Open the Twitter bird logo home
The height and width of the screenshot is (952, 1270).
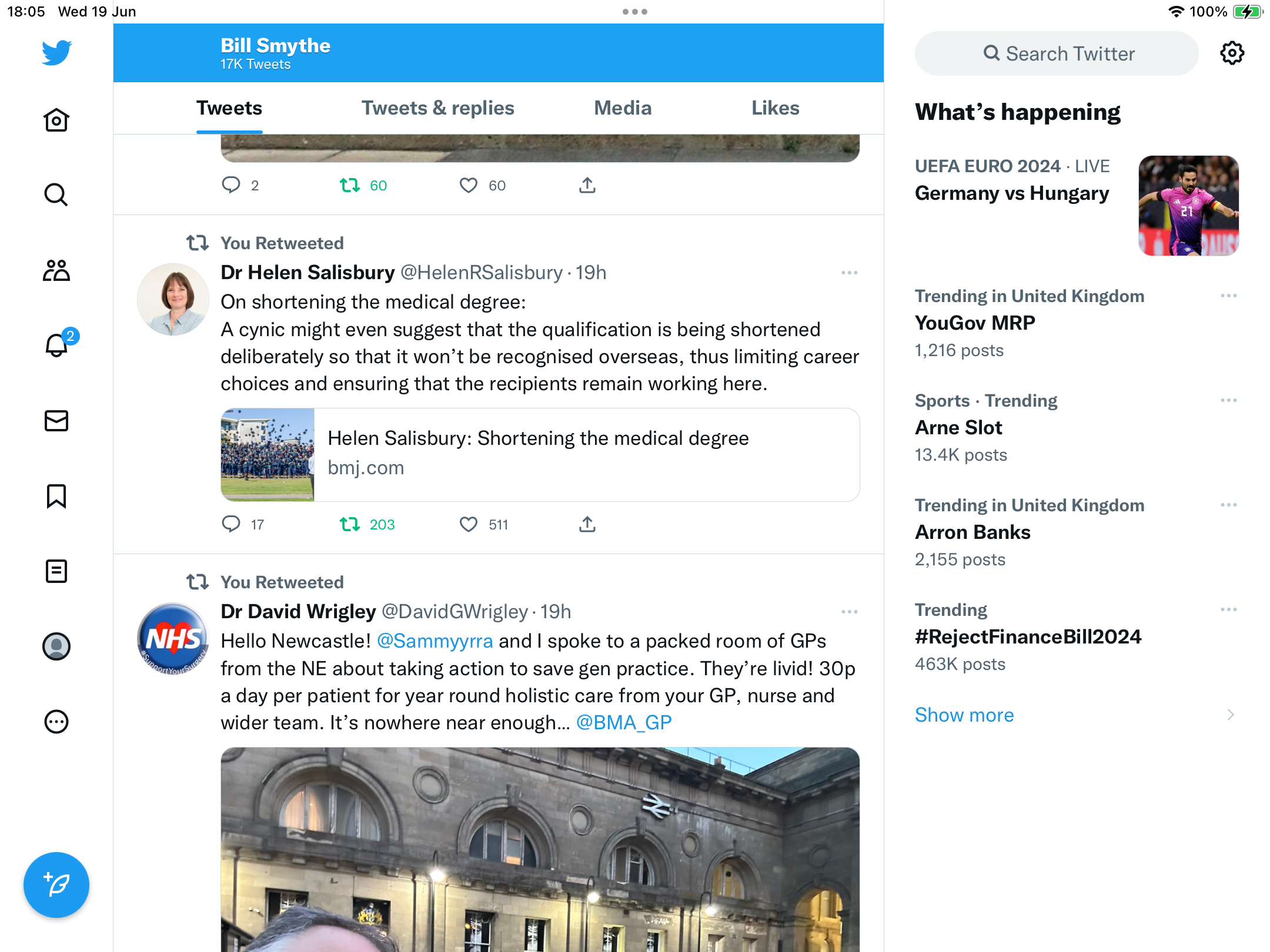click(56, 52)
